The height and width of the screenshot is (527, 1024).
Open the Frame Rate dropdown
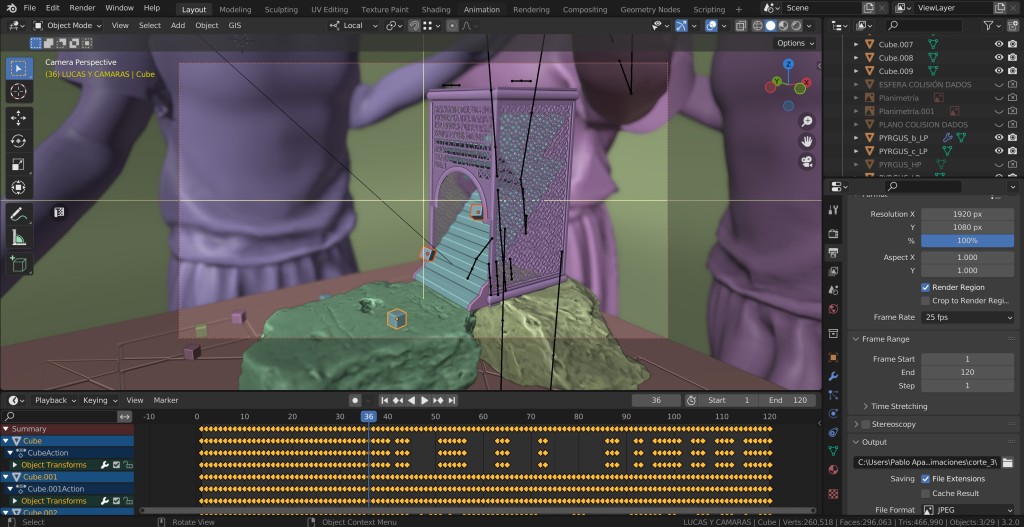coord(967,317)
